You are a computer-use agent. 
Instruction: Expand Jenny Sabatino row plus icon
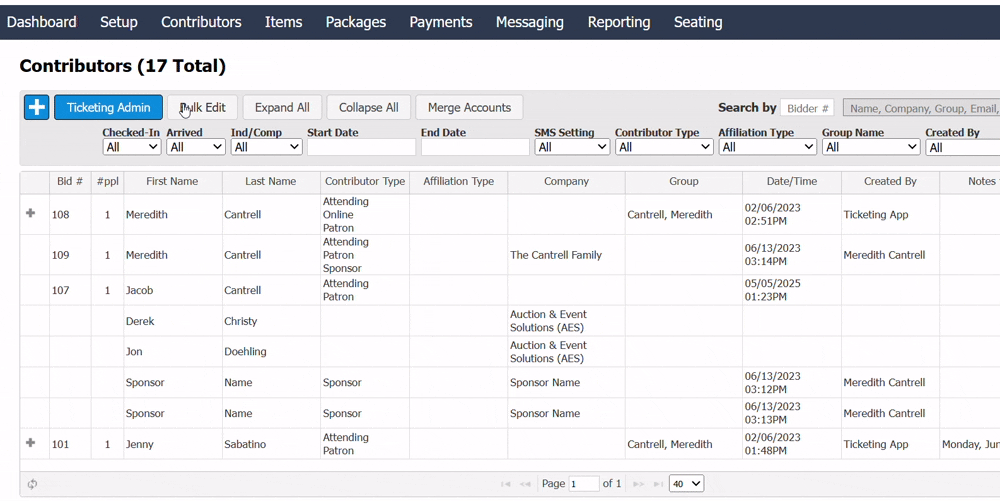coord(30,443)
